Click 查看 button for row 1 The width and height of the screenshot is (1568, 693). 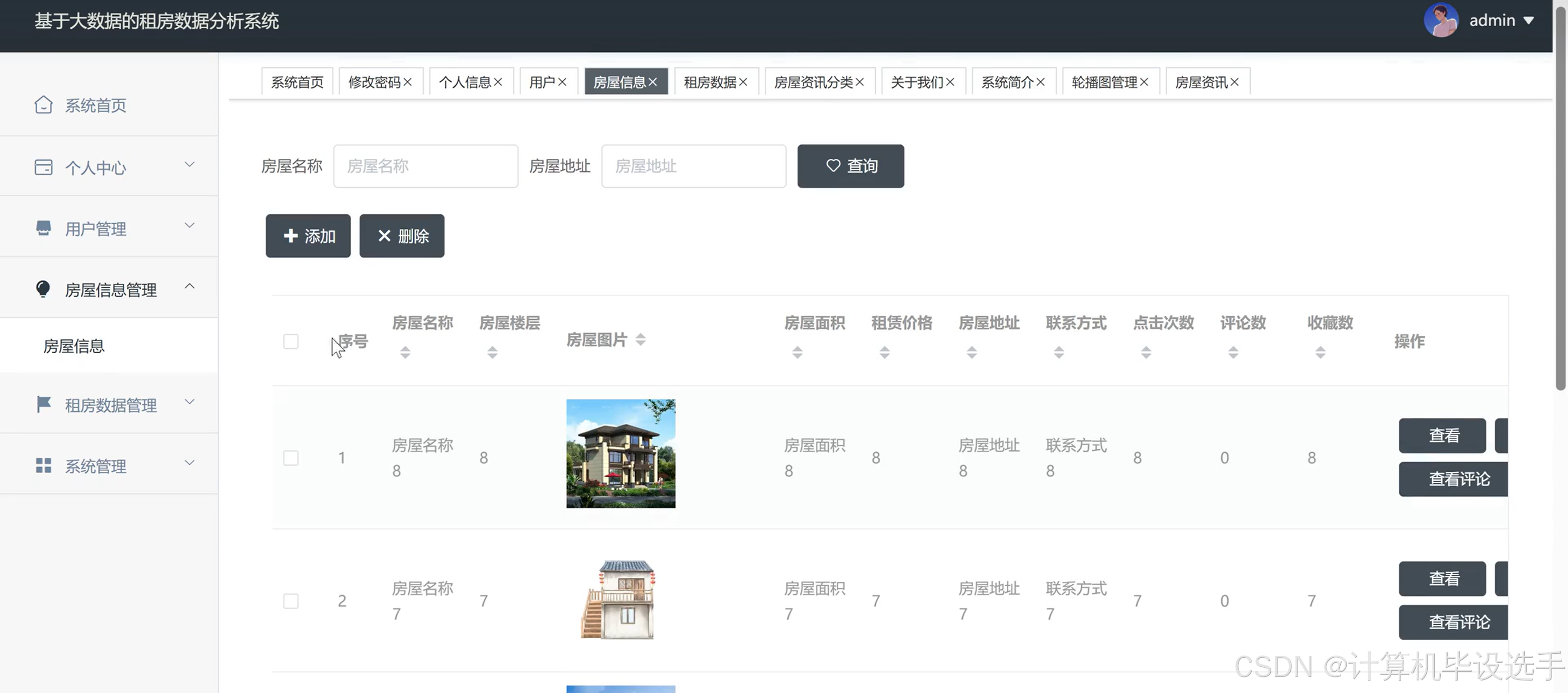coord(1442,436)
